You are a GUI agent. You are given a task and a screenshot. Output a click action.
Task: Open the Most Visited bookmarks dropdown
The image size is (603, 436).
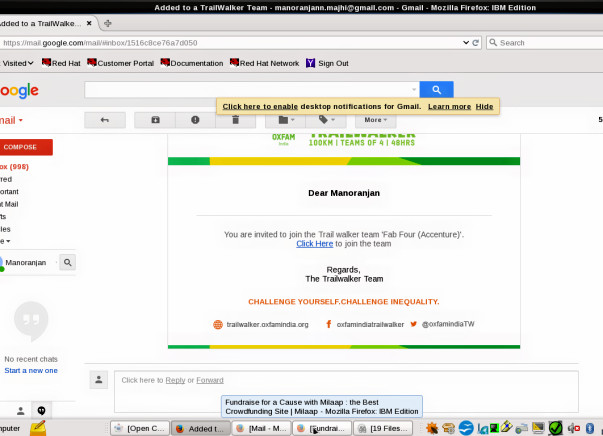pos(17,63)
